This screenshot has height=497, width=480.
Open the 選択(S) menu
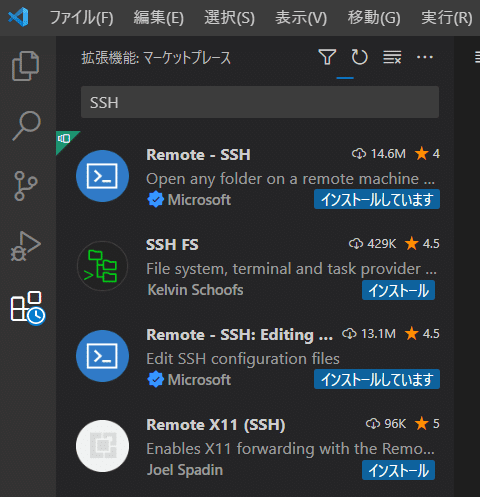click(229, 18)
